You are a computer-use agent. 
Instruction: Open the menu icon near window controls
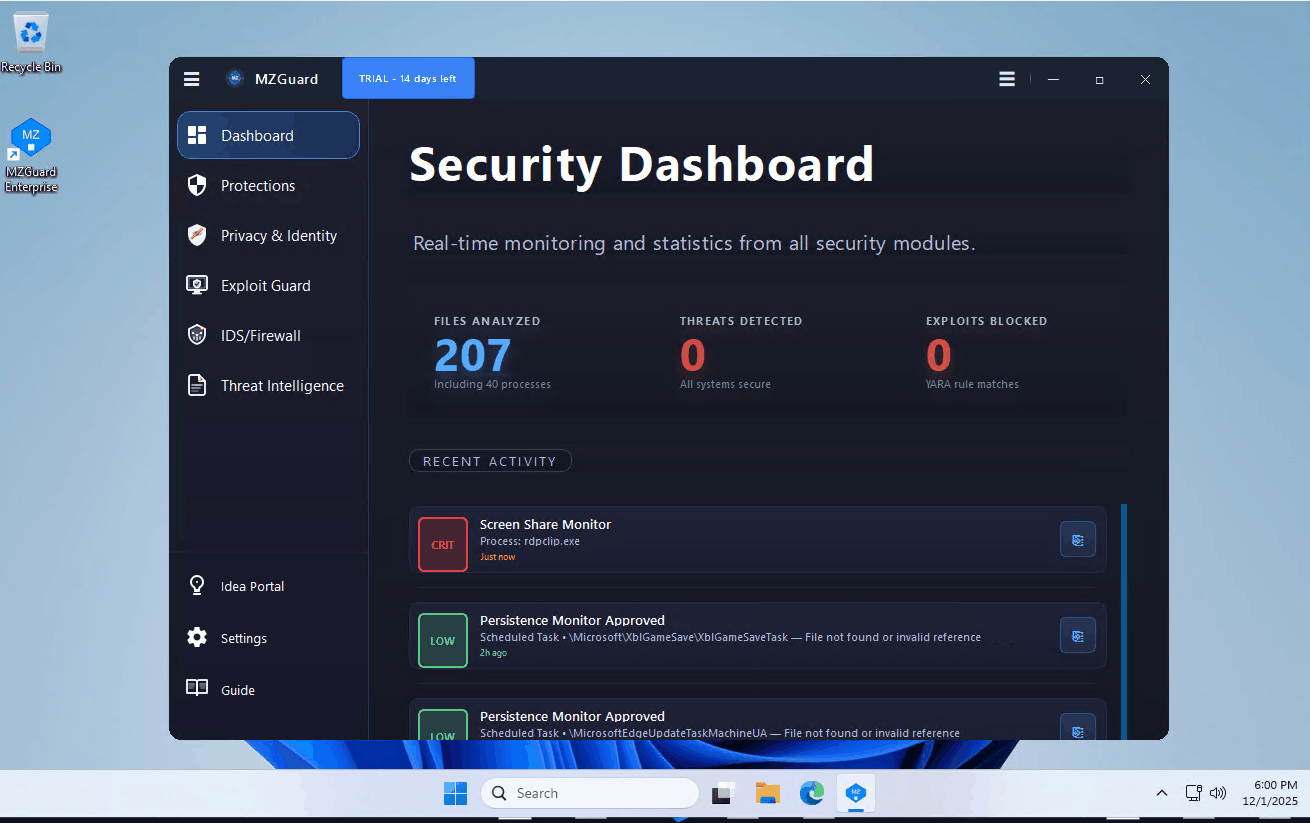click(x=1006, y=78)
